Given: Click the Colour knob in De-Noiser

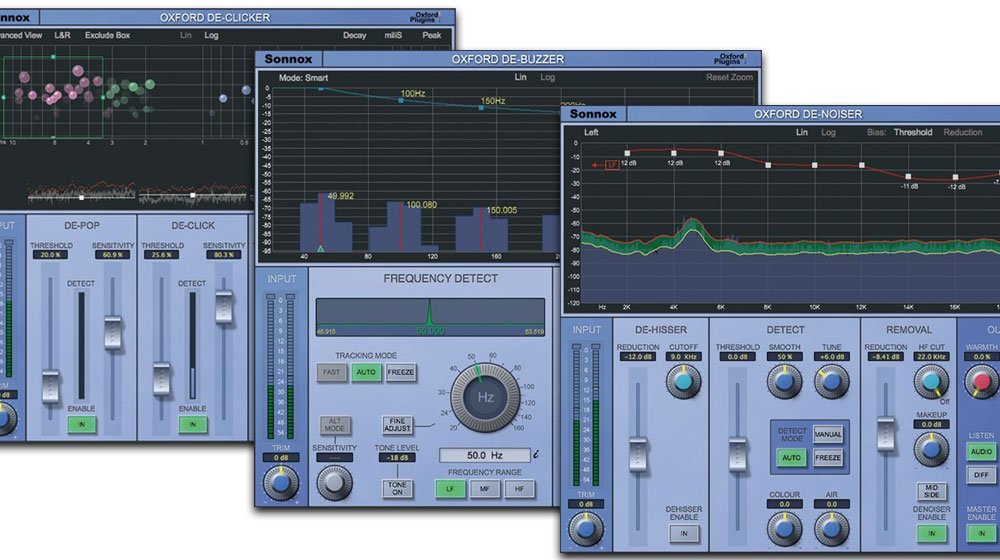Looking at the screenshot, I should click(x=784, y=529).
